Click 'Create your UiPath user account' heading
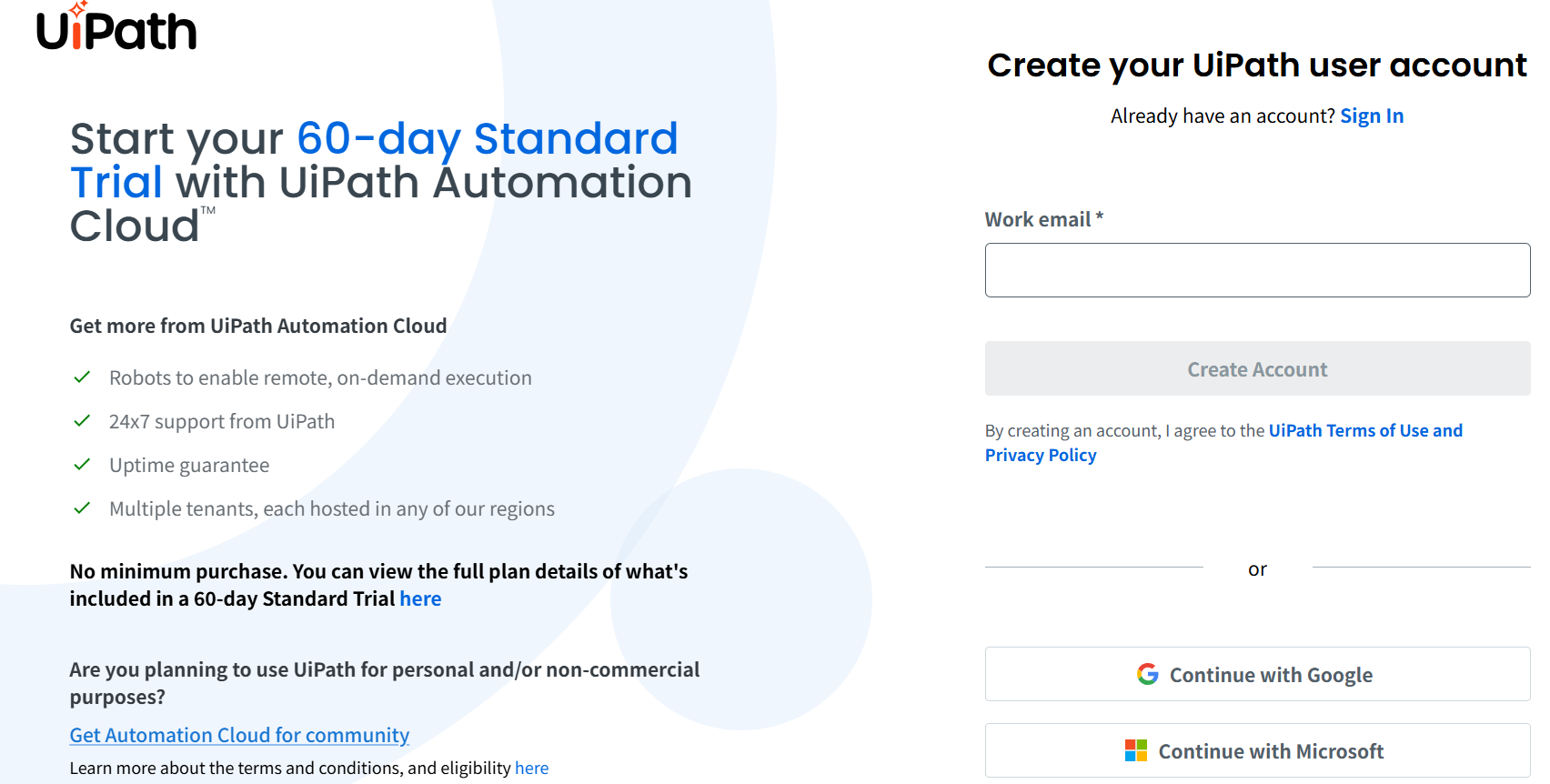 click(x=1256, y=65)
